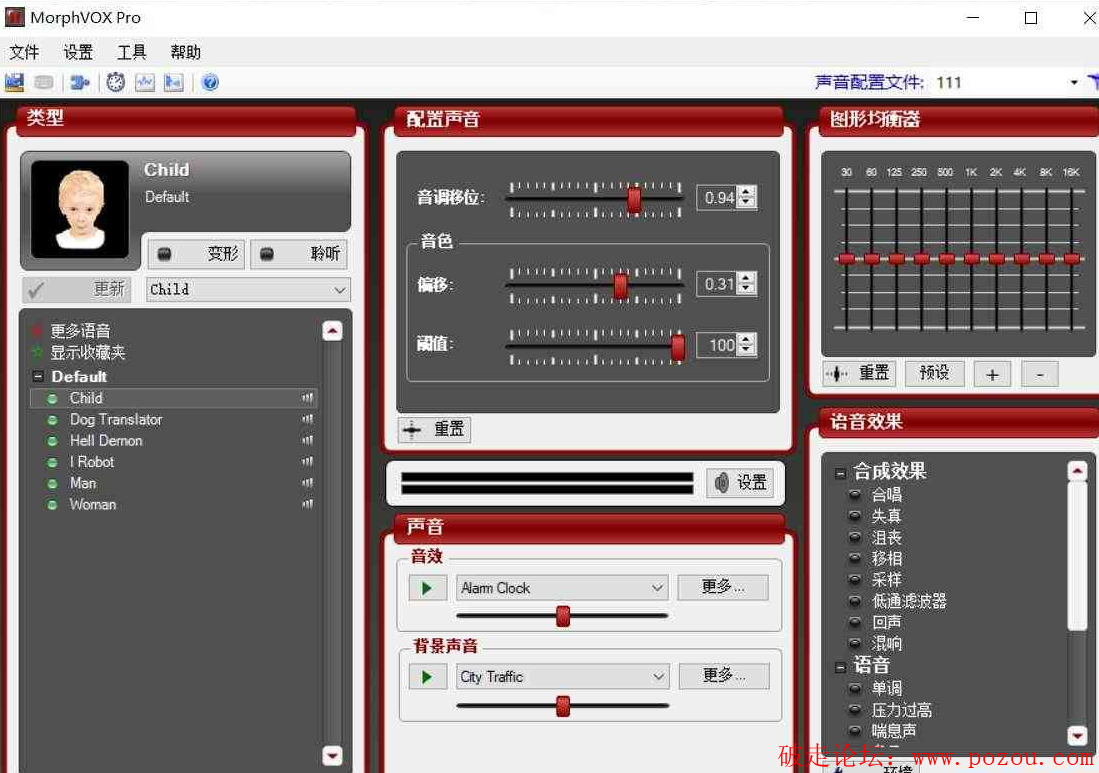The image size is (1099, 773).
Task: Click the equalizer minus button
Action: (1040, 374)
